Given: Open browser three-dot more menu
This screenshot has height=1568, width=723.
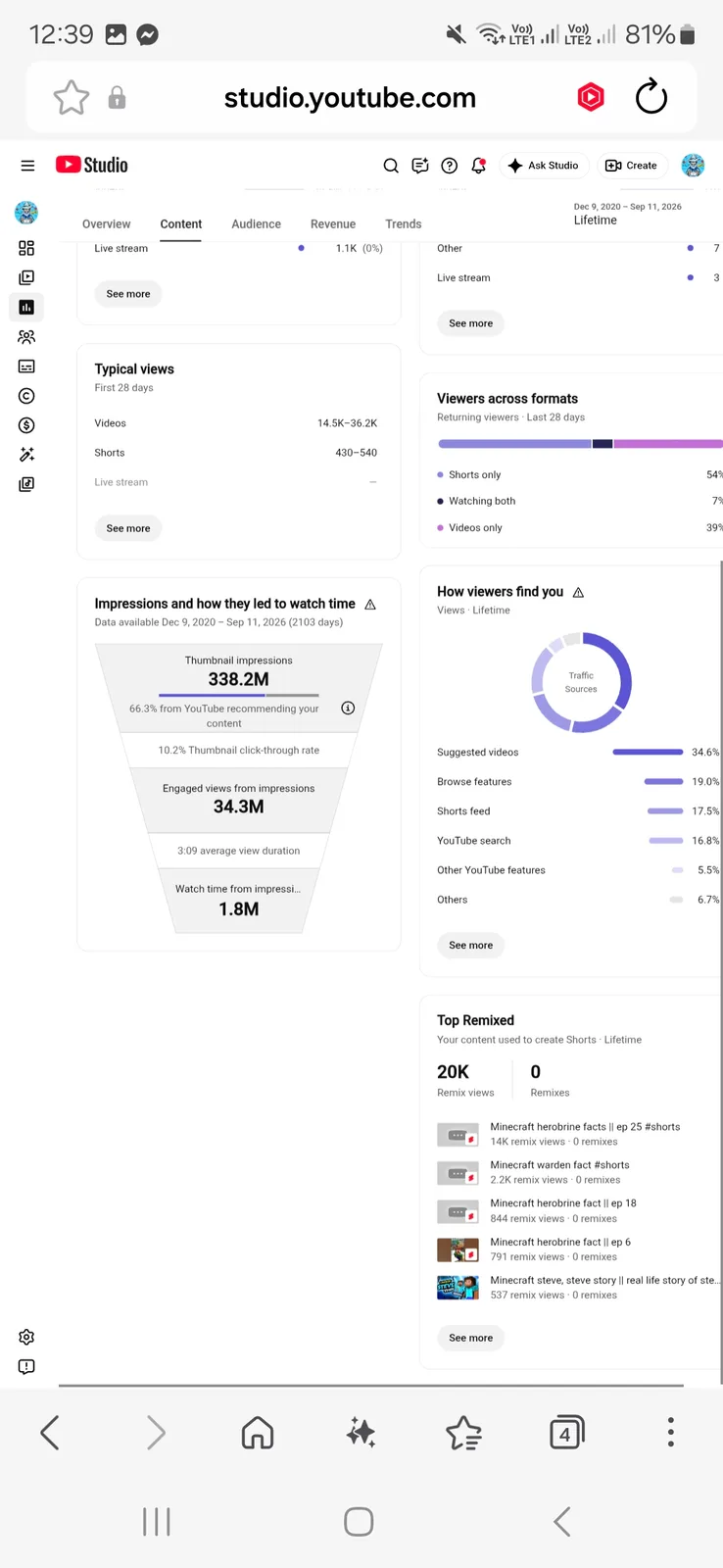Looking at the screenshot, I should point(670,1432).
